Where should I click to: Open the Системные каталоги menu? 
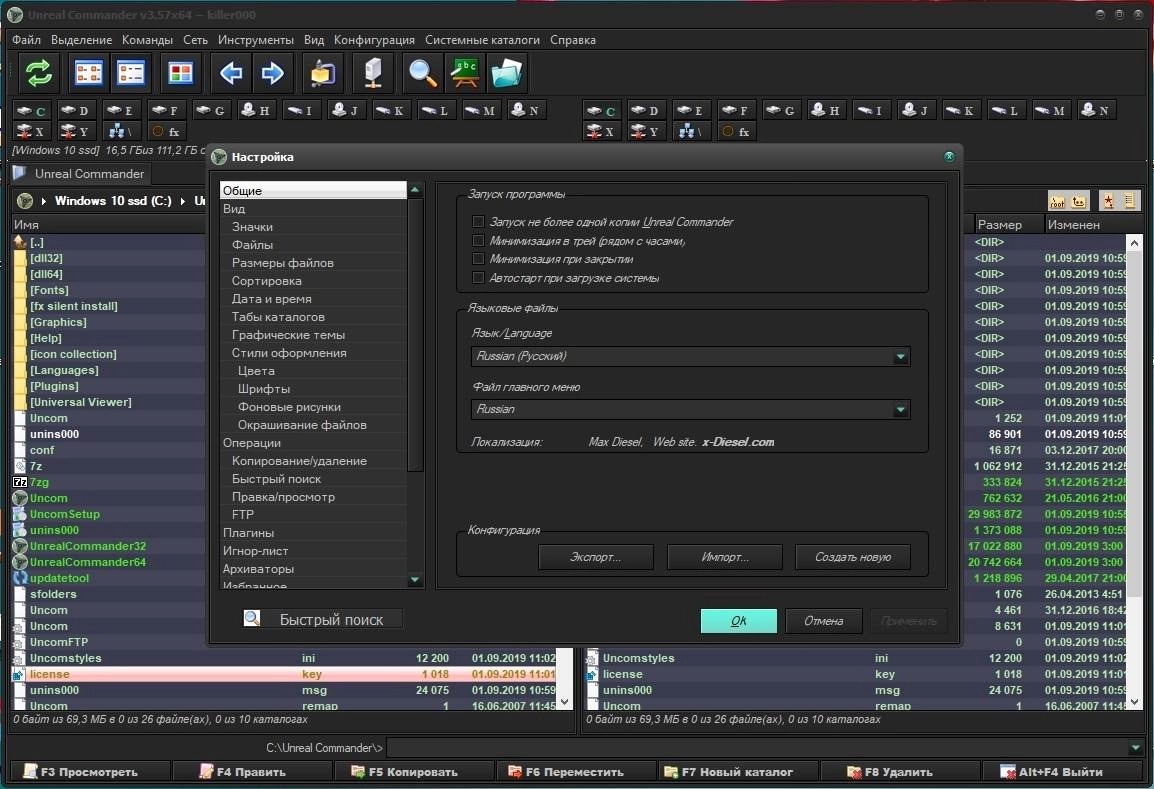tap(482, 40)
